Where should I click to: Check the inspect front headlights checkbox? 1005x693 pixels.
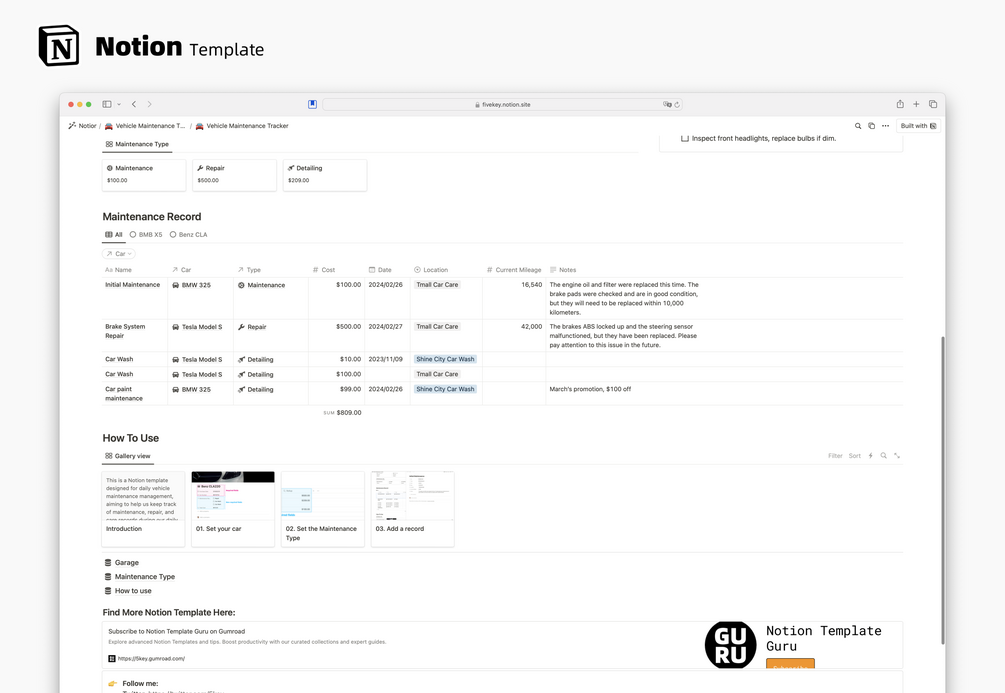click(x=685, y=138)
